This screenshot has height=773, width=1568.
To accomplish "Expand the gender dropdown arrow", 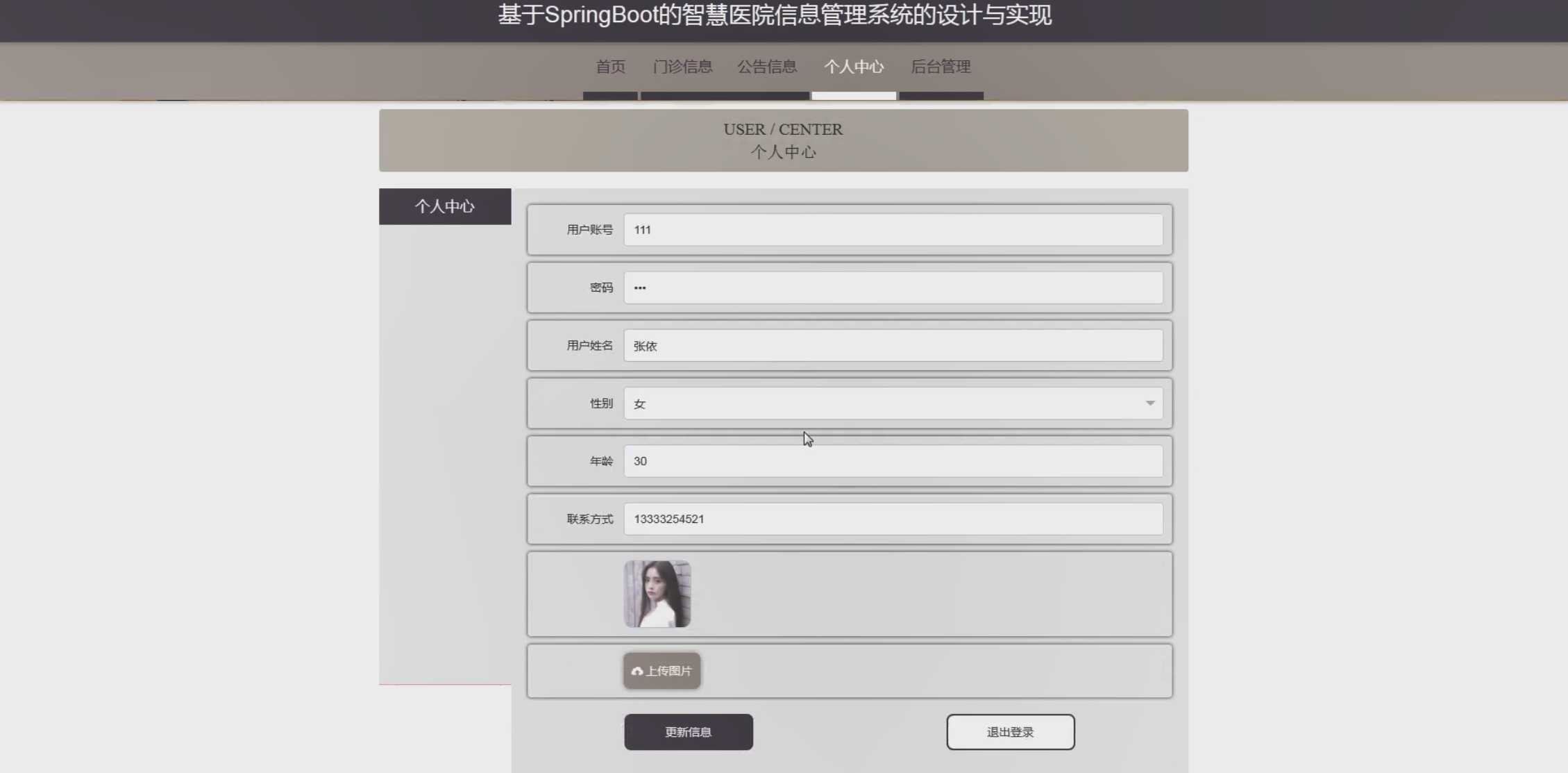I will (x=1149, y=404).
